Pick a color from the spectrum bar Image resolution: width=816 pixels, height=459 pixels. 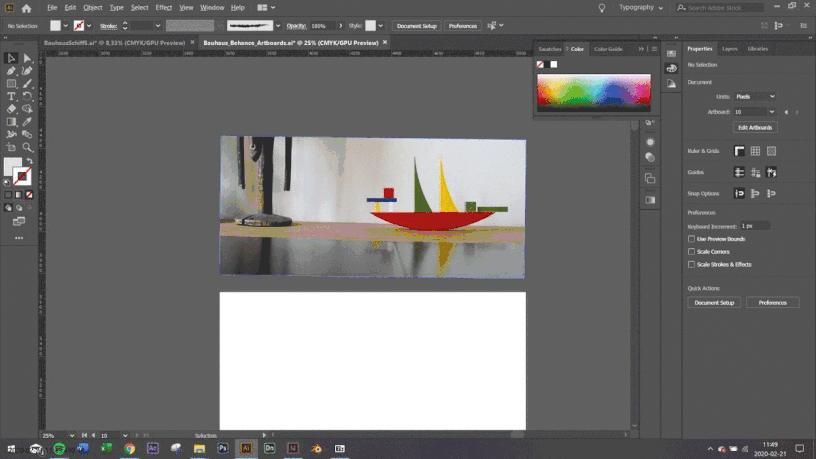(x=594, y=92)
